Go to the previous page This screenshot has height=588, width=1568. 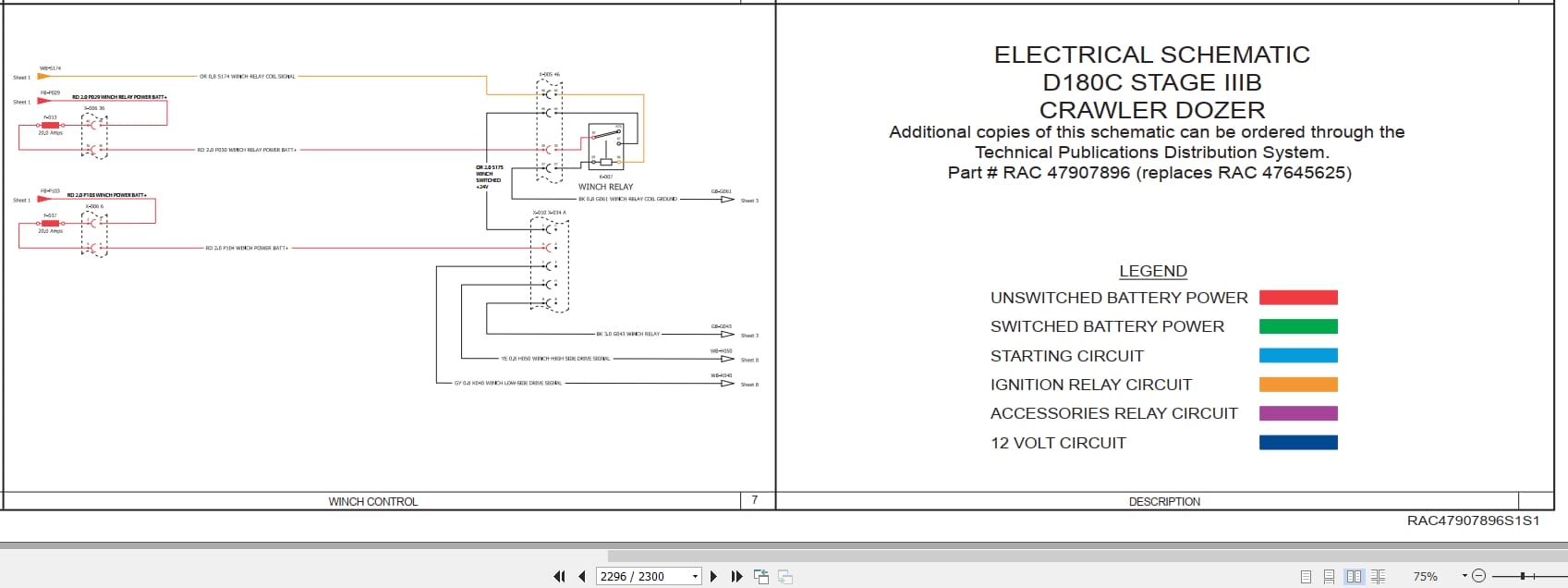click(582, 576)
